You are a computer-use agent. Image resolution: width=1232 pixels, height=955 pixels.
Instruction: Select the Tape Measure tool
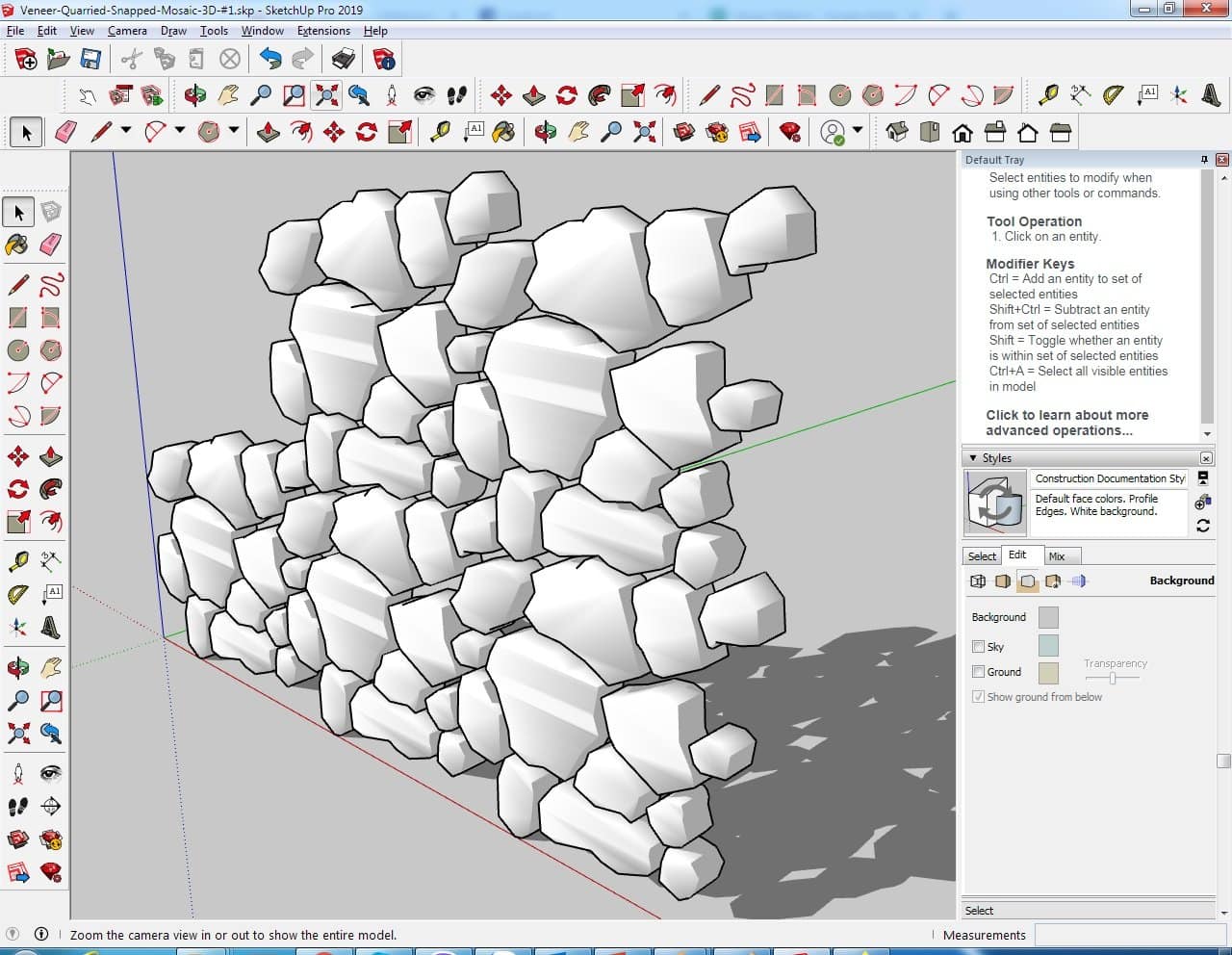[x=17, y=561]
